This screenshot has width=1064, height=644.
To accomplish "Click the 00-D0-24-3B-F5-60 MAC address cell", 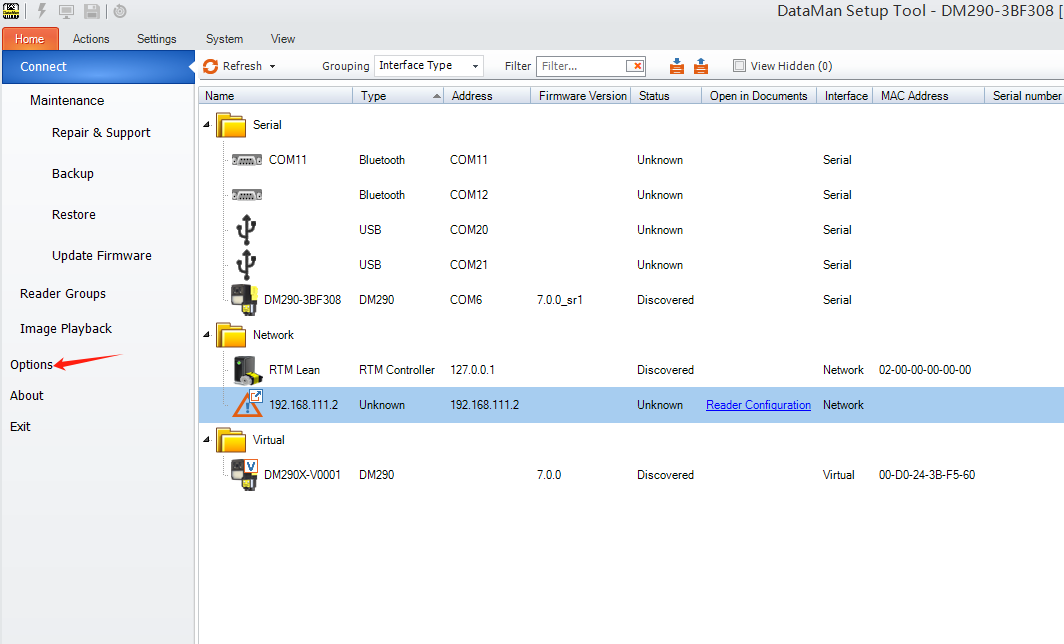I will coord(927,475).
